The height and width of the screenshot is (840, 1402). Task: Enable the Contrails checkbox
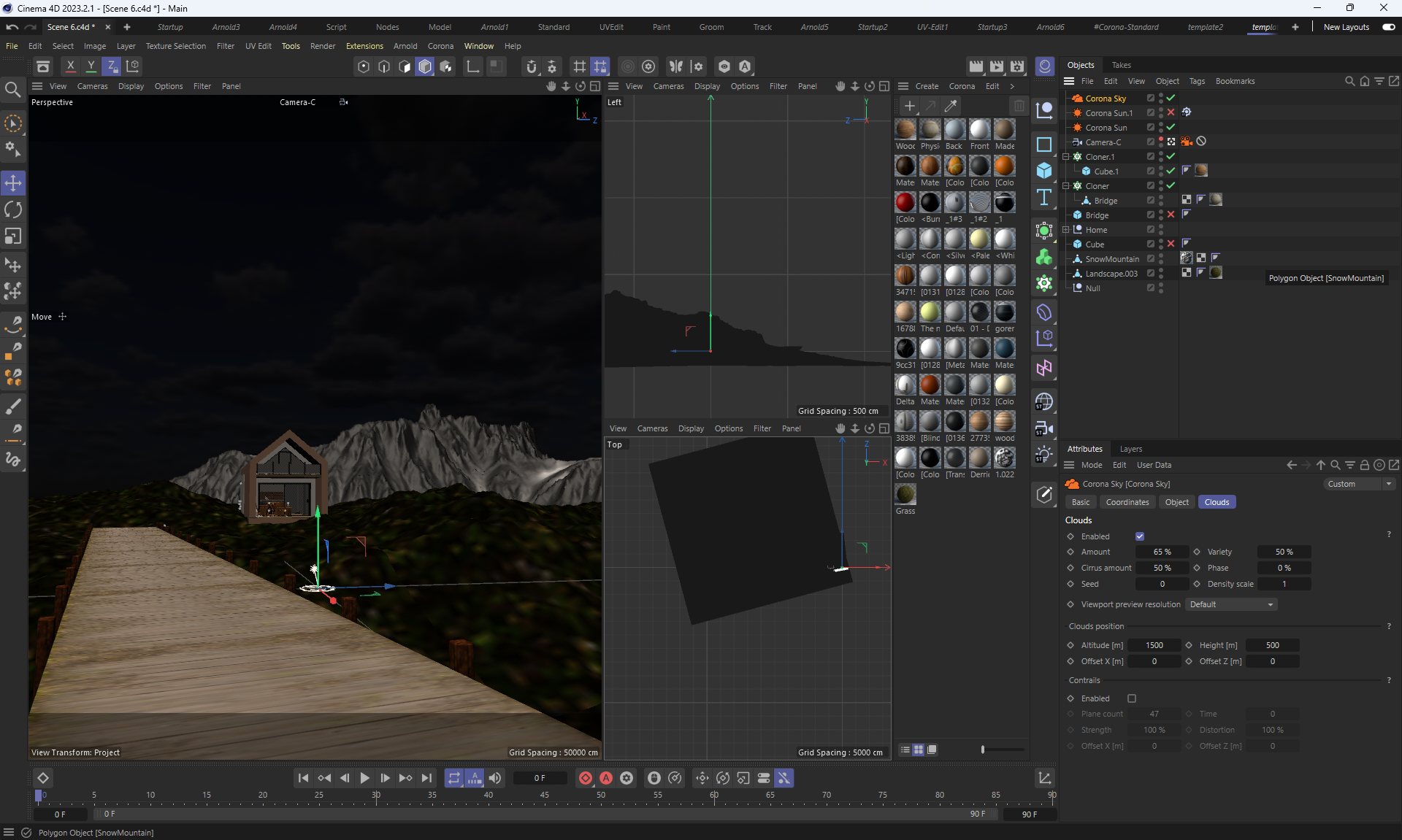[x=1132, y=698]
